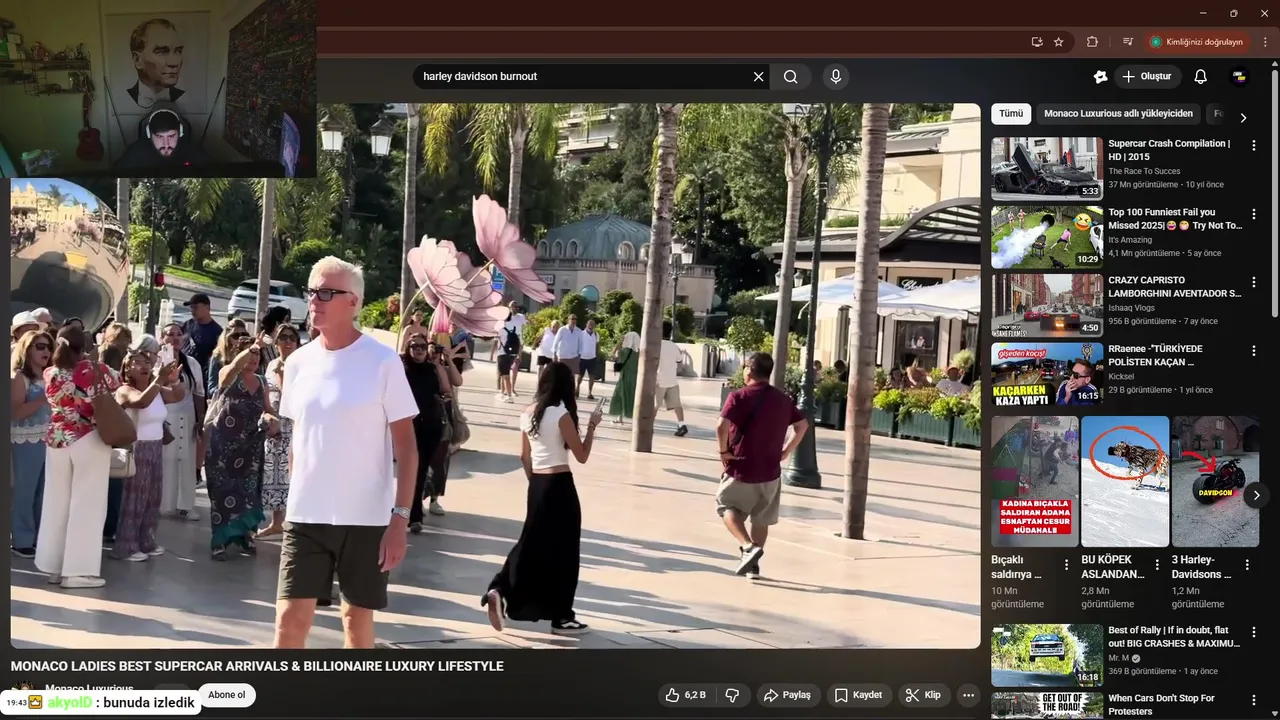Open the Chrome three-dot menu
The height and width of the screenshot is (720, 1280).
(1265, 42)
